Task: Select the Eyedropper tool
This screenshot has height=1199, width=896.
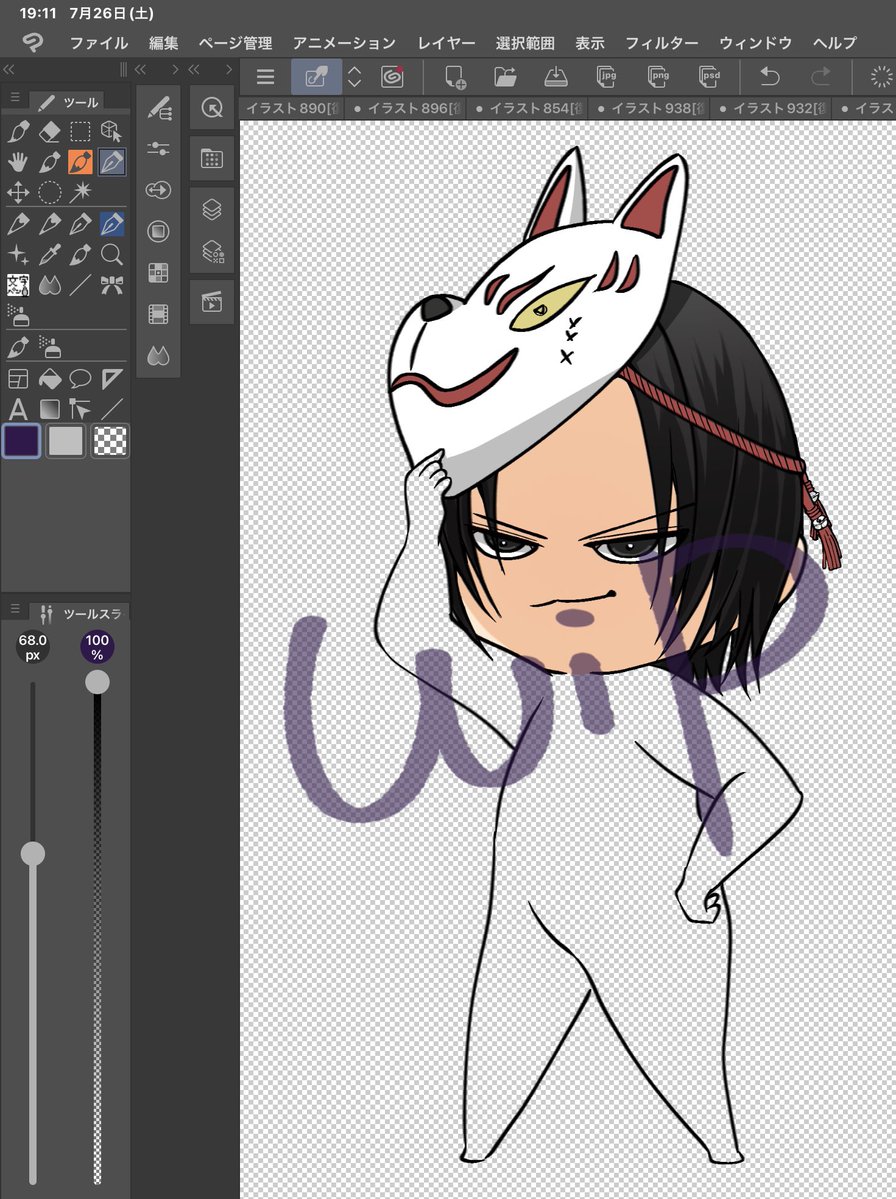Action: coord(49,255)
